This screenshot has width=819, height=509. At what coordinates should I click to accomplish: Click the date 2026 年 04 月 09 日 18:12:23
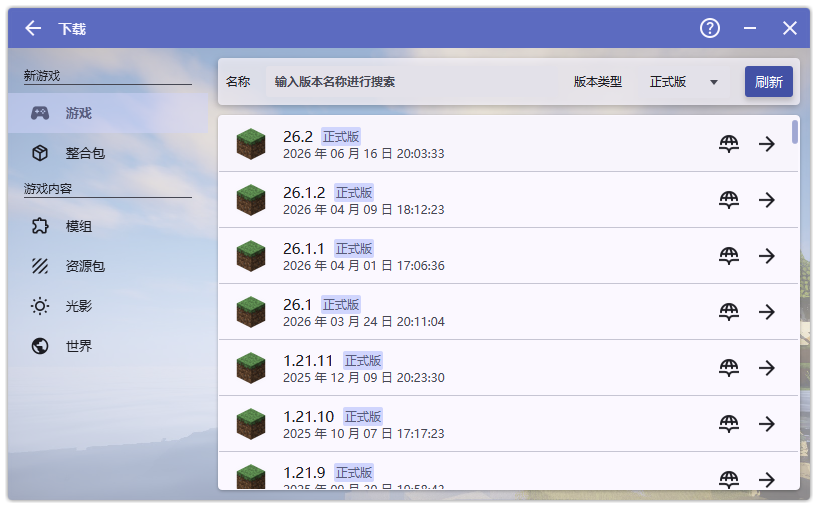tap(364, 210)
